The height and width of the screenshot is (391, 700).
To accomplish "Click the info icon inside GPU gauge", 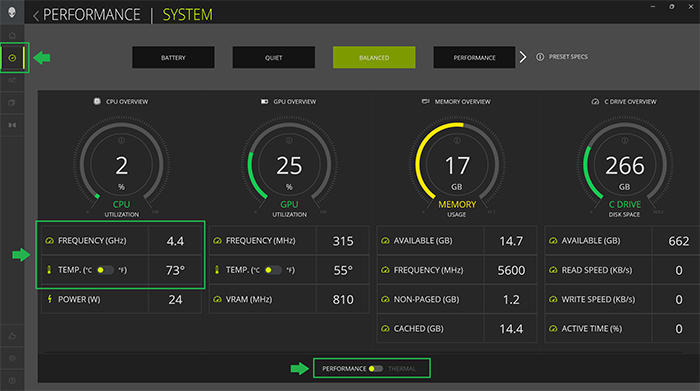I will click(x=289, y=141).
